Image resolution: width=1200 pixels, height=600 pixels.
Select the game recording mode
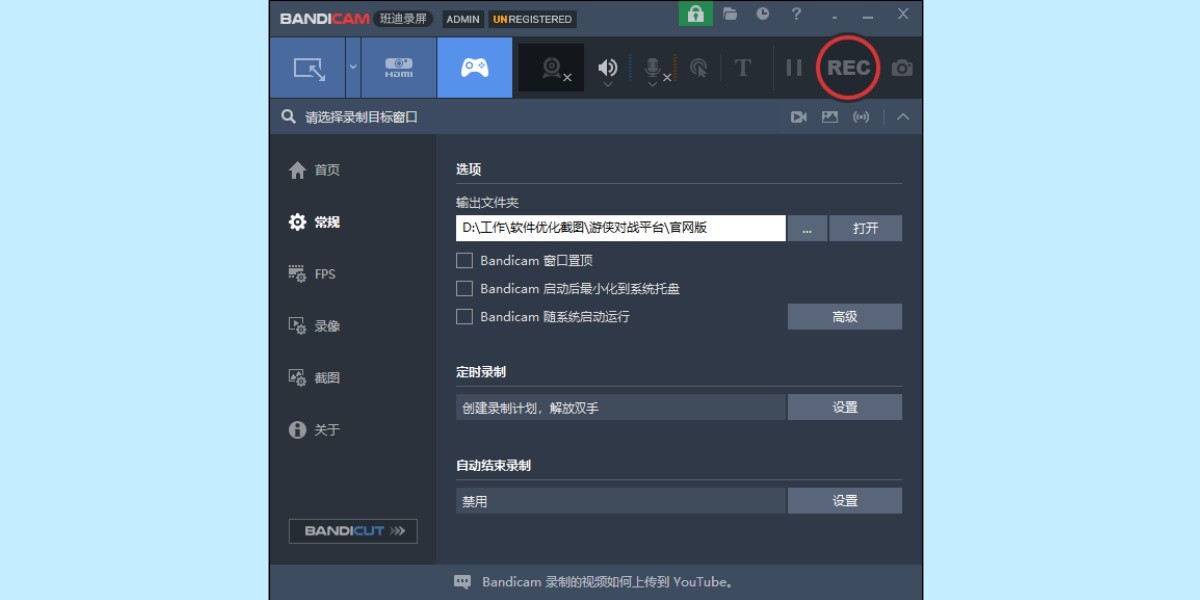coord(474,66)
